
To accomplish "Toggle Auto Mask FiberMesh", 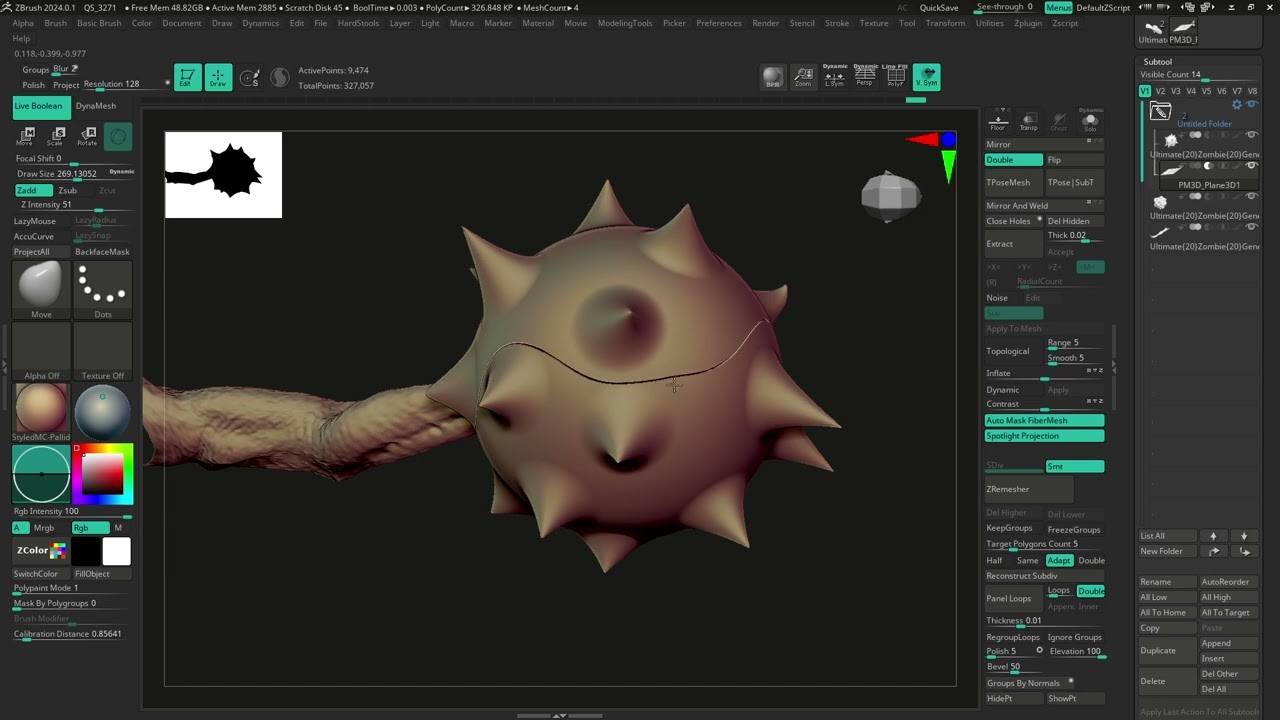I will 1045,421.
